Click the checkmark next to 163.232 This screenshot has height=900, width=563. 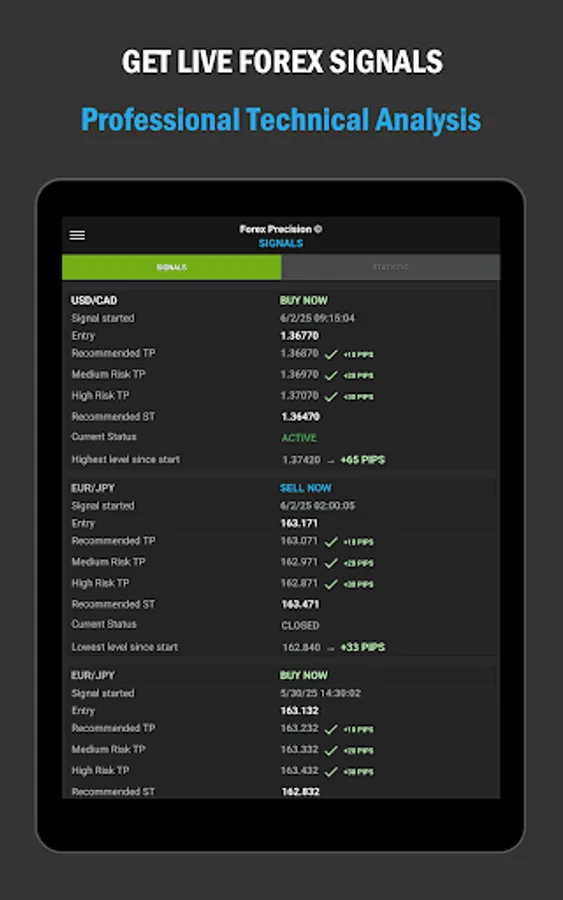331,730
